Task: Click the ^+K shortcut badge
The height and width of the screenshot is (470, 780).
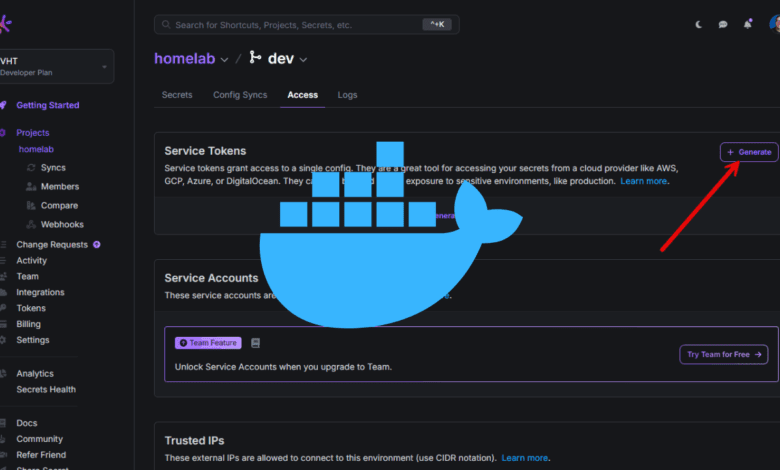Action: (437, 24)
